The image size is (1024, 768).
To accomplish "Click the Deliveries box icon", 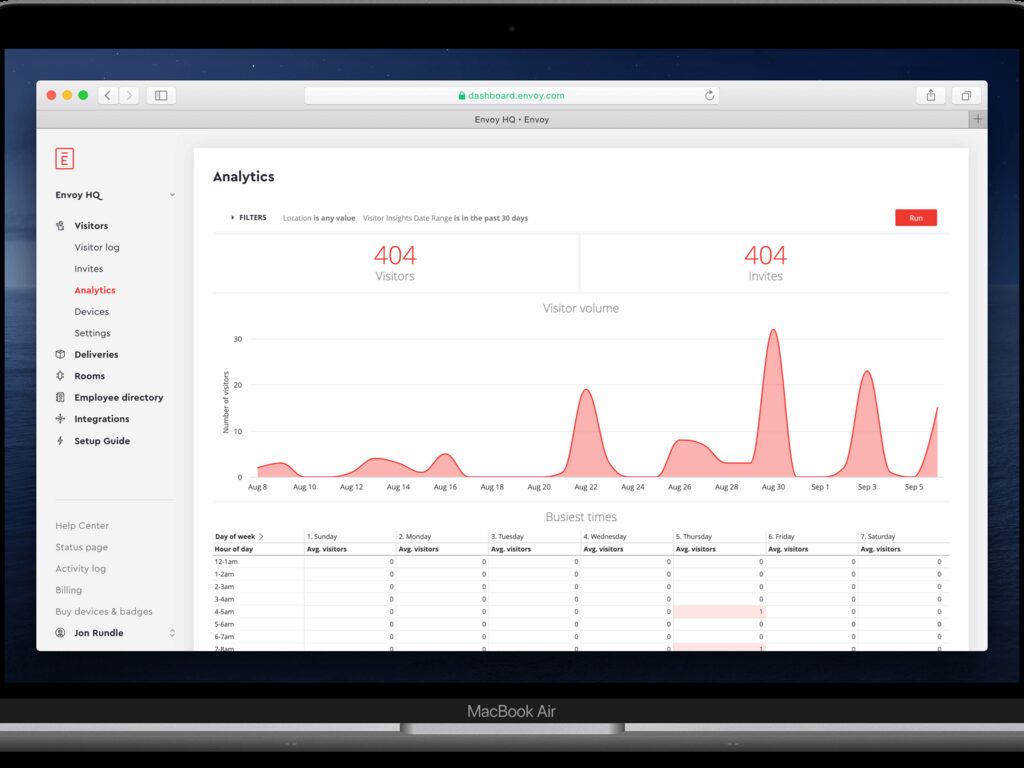I will [60, 354].
